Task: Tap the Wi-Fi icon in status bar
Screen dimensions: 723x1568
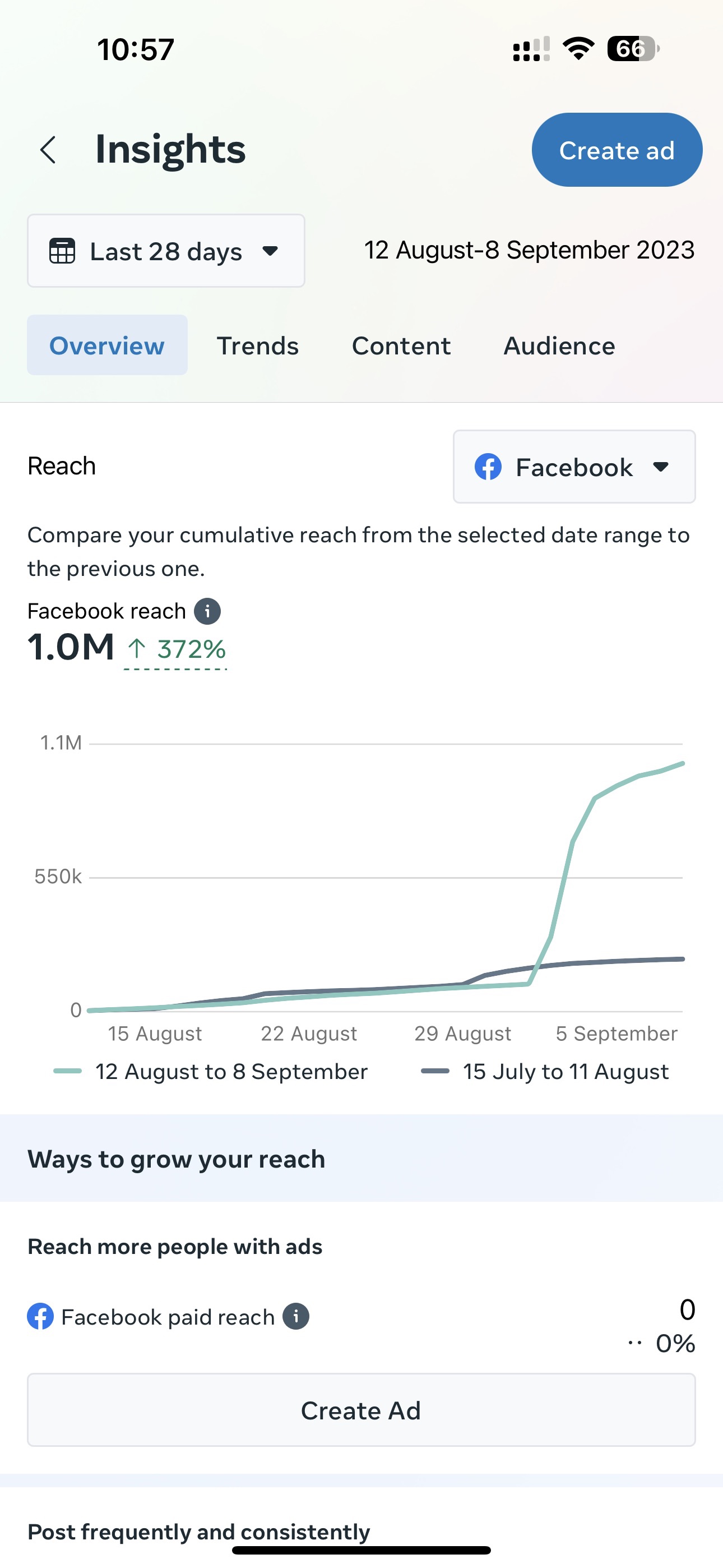Action: pos(578,49)
